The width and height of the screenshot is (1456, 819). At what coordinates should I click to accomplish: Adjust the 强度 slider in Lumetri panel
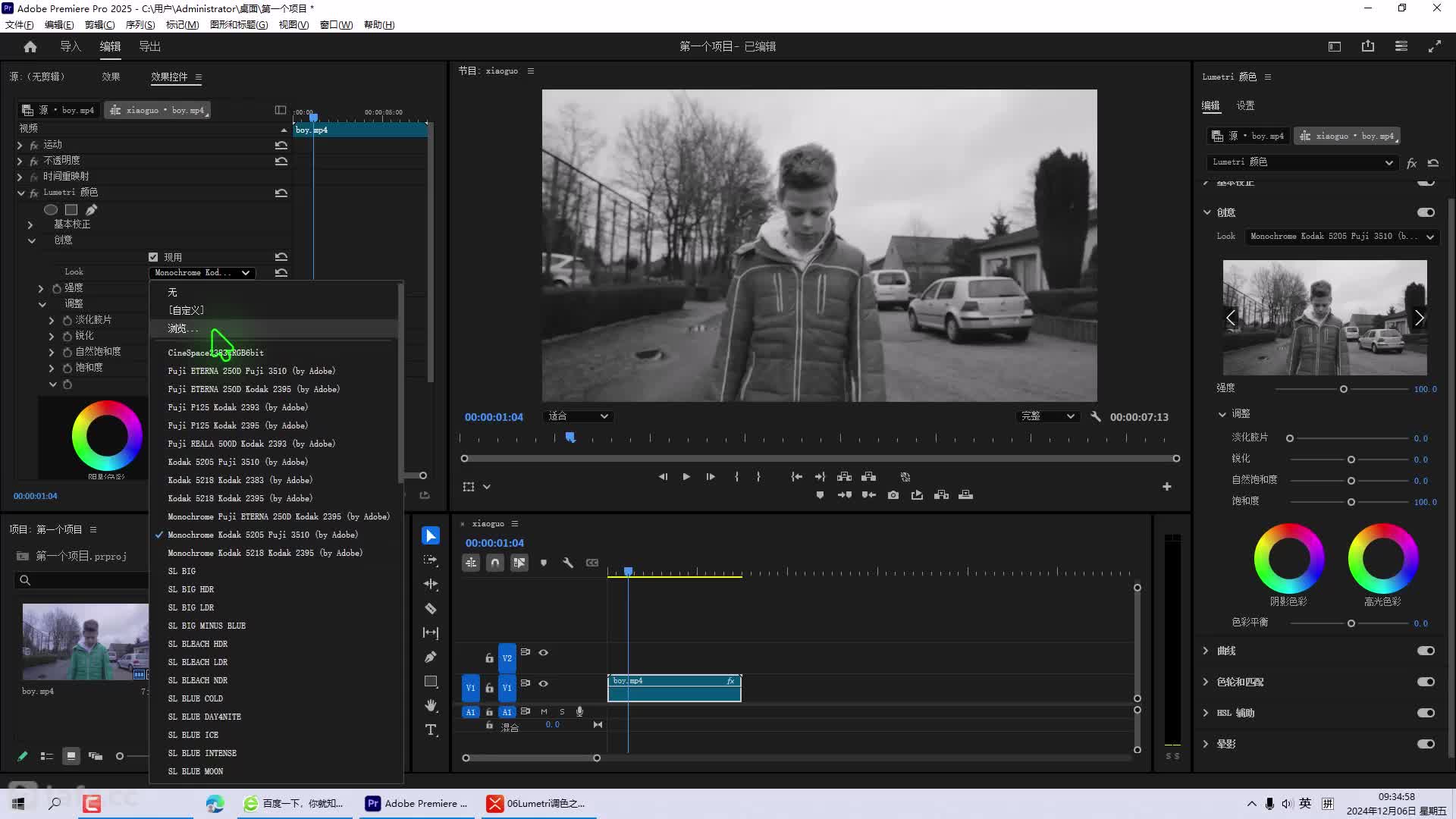pos(1343,389)
